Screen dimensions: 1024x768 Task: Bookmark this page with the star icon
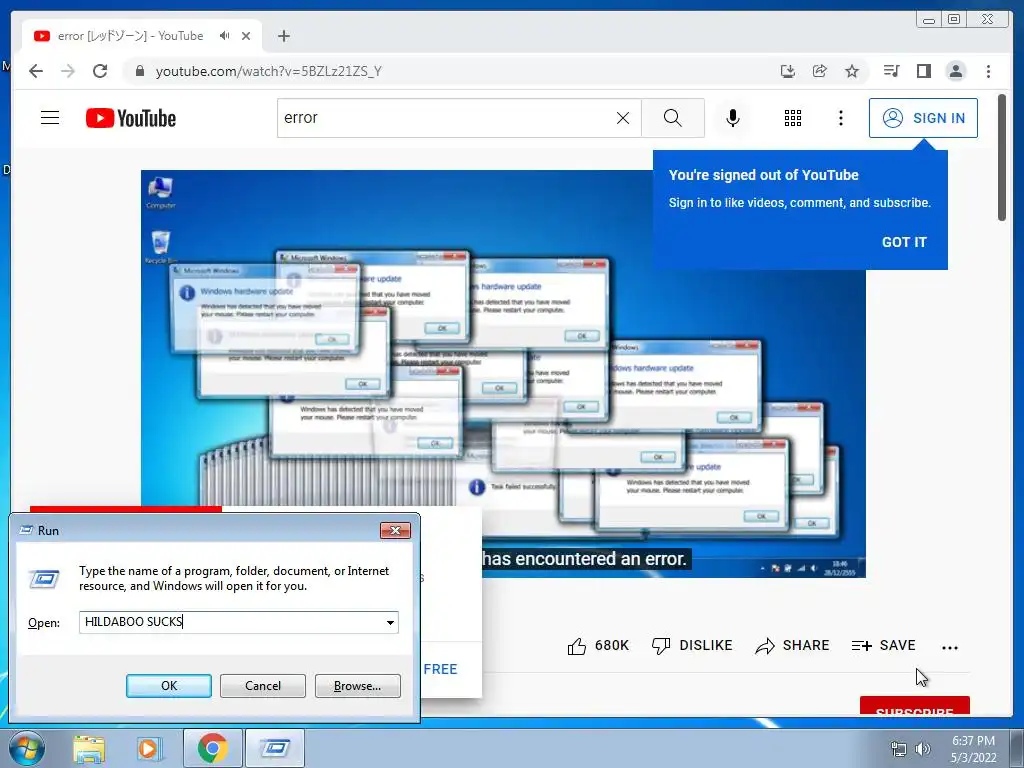tap(852, 71)
